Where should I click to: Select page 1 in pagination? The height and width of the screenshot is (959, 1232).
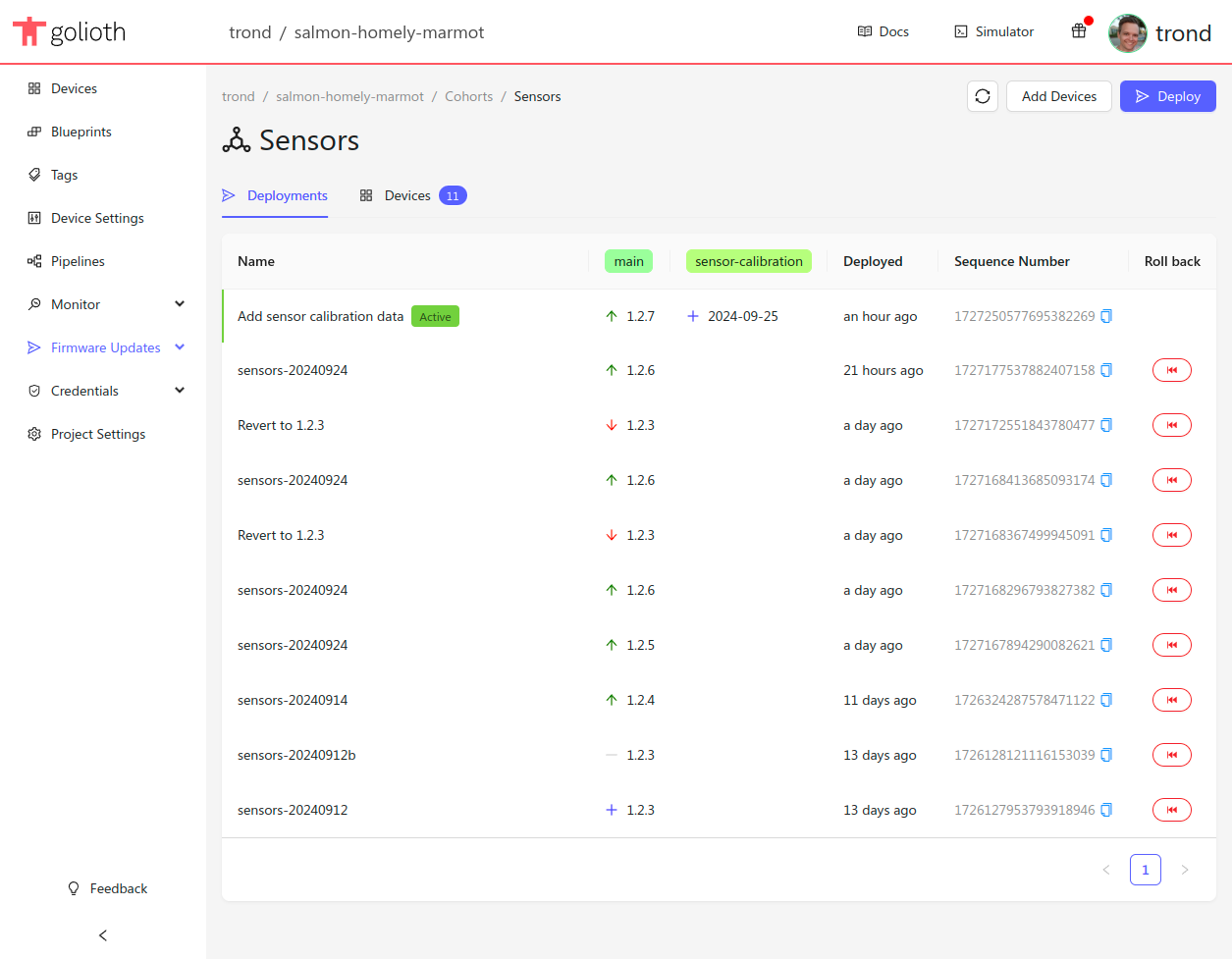pyautogui.click(x=1145, y=870)
